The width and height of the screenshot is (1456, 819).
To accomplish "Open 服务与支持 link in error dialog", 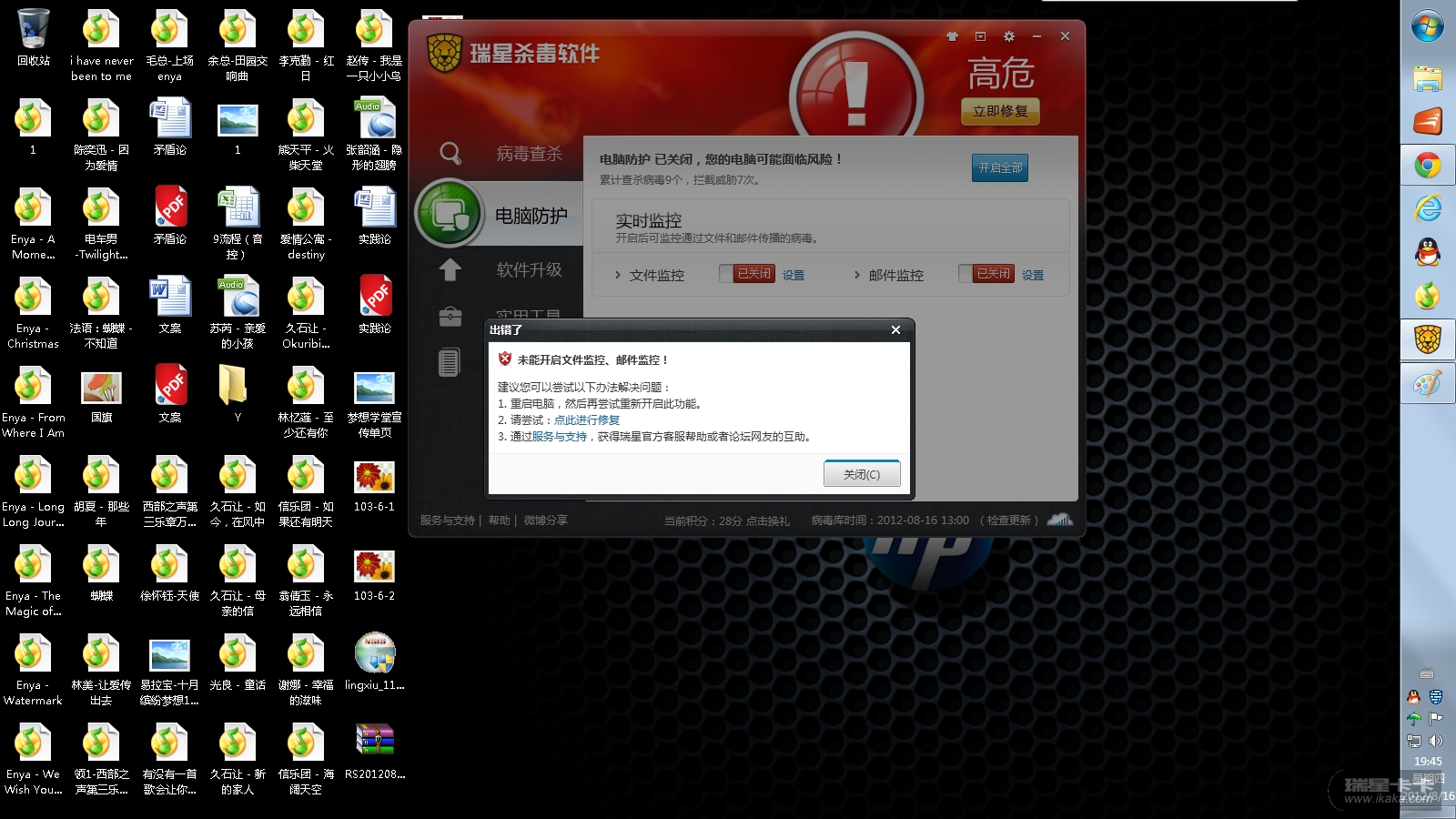I will point(560,436).
